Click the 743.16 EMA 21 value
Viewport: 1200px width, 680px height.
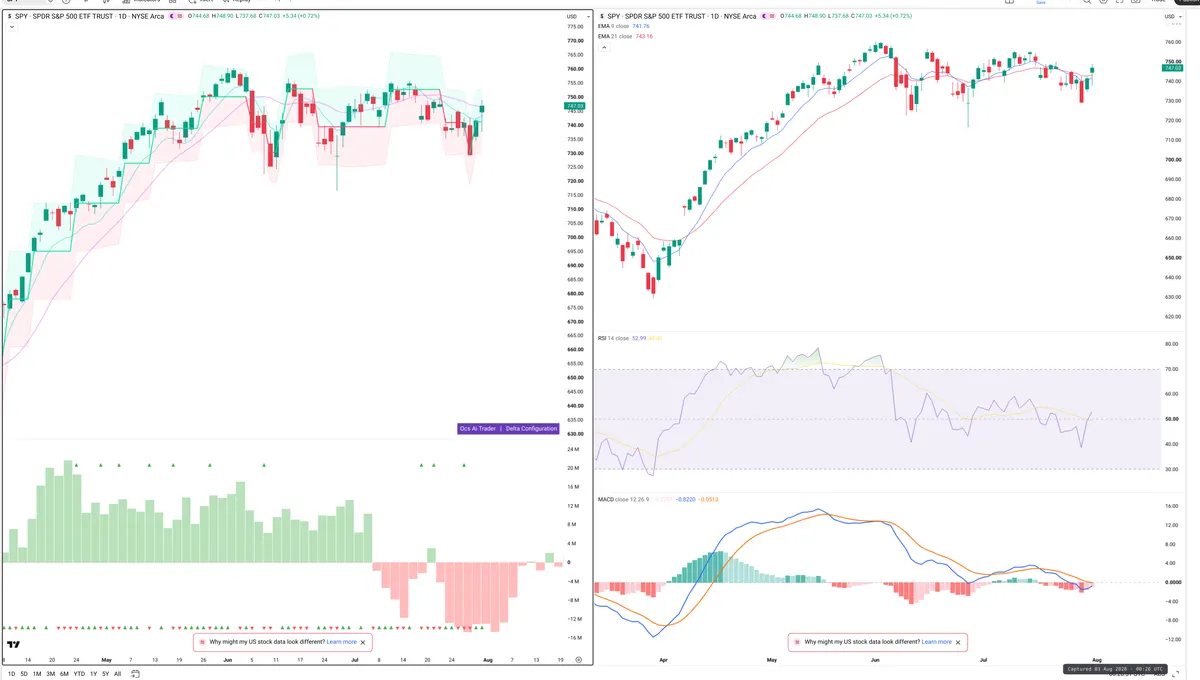point(643,36)
